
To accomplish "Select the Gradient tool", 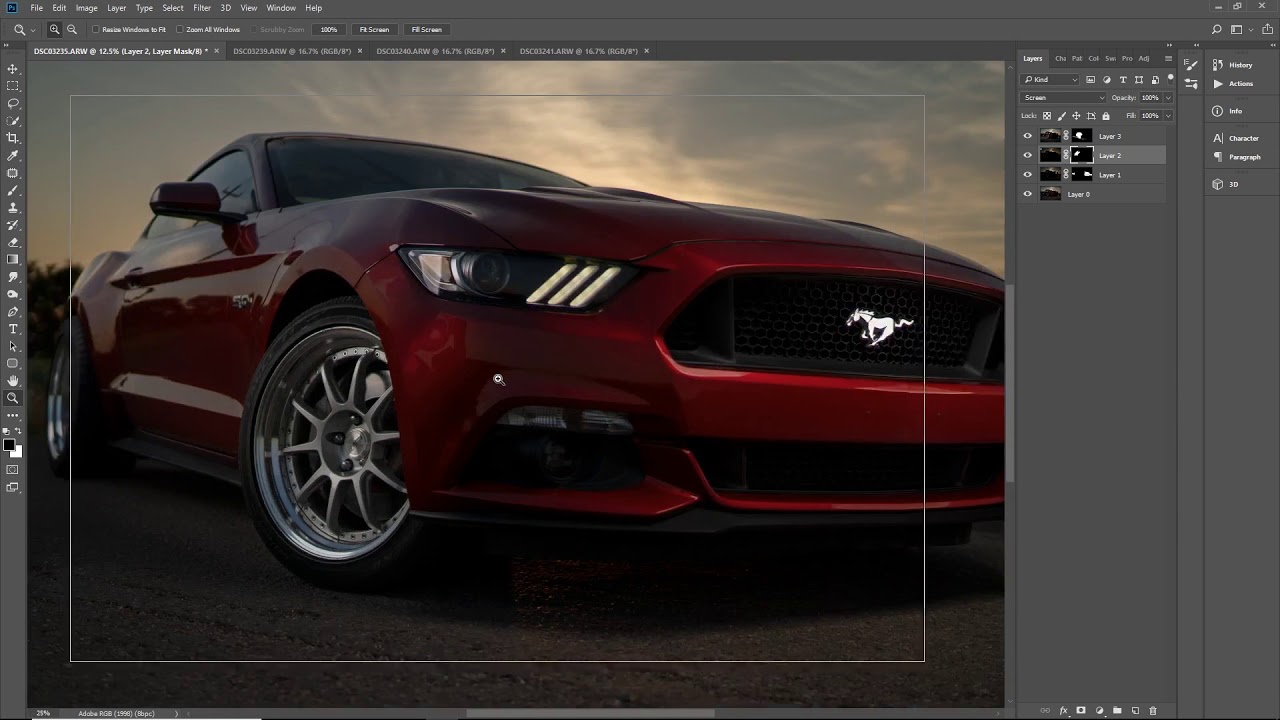I will [13, 259].
